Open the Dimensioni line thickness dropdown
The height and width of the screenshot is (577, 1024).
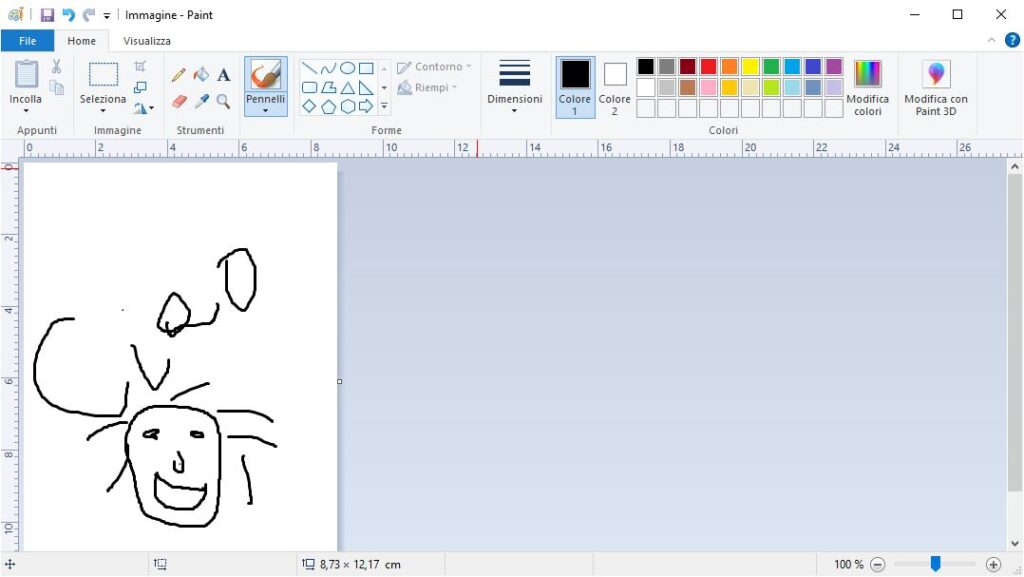515,87
